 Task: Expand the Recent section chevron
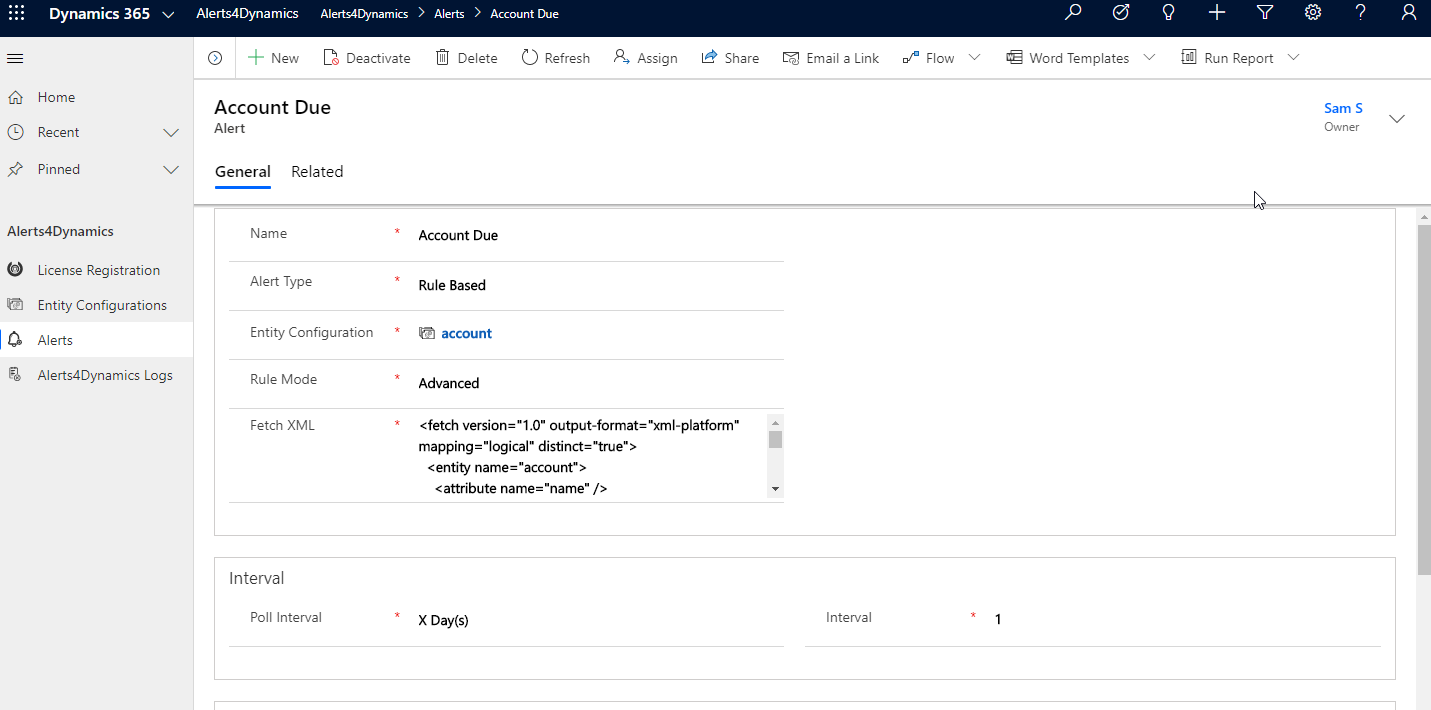tap(171, 133)
